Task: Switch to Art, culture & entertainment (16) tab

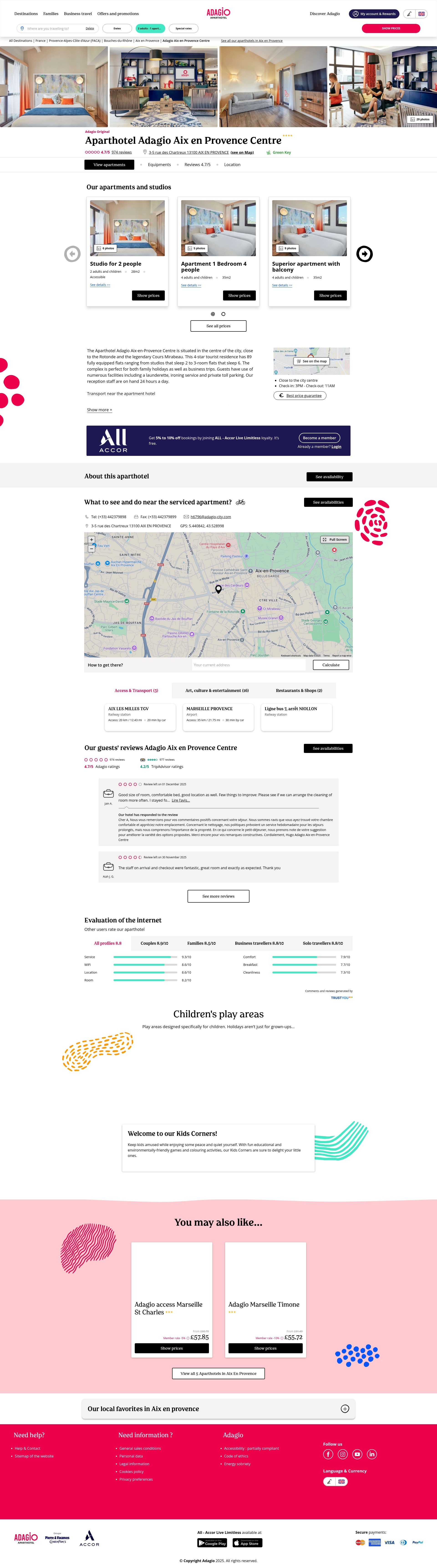Action: pos(217,690)
